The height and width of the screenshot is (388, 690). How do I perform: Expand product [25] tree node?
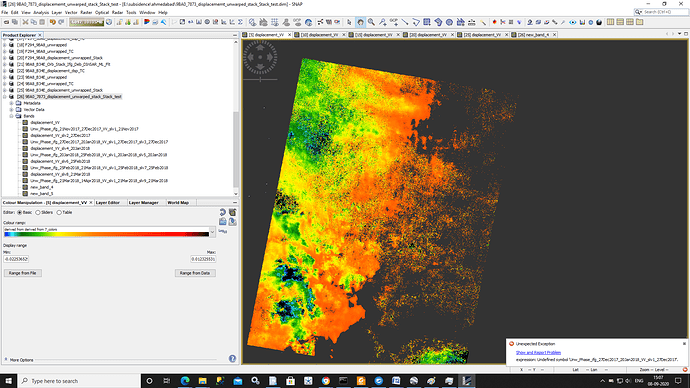(x=5, y=90)
